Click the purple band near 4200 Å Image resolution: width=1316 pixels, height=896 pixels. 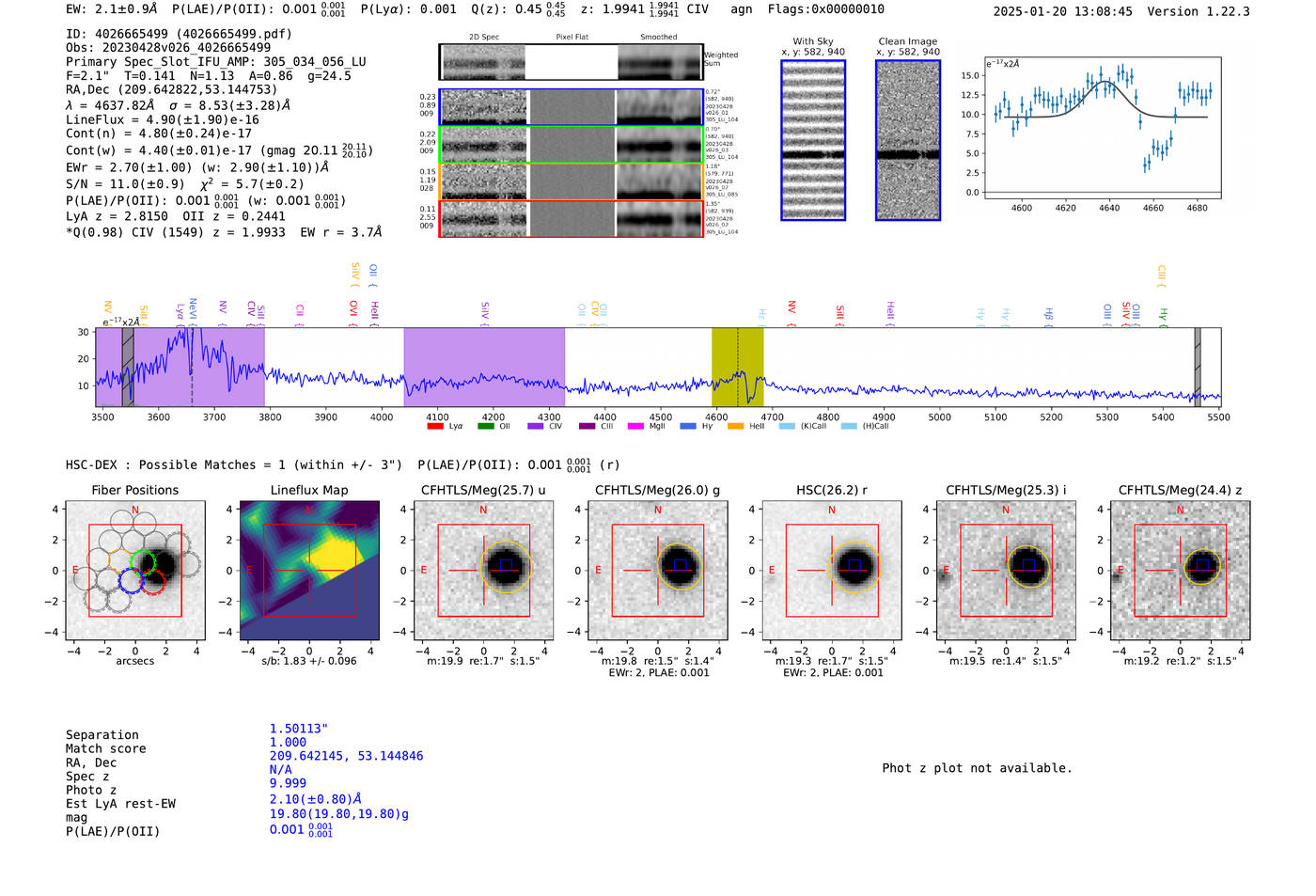coord(484,367)
